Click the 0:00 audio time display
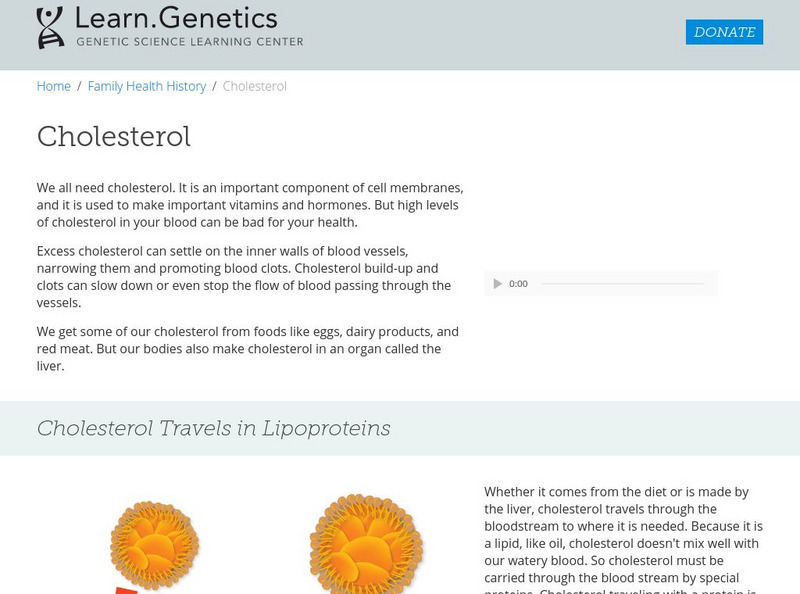This screenshot has height=594, width=800. click(518, 284)
